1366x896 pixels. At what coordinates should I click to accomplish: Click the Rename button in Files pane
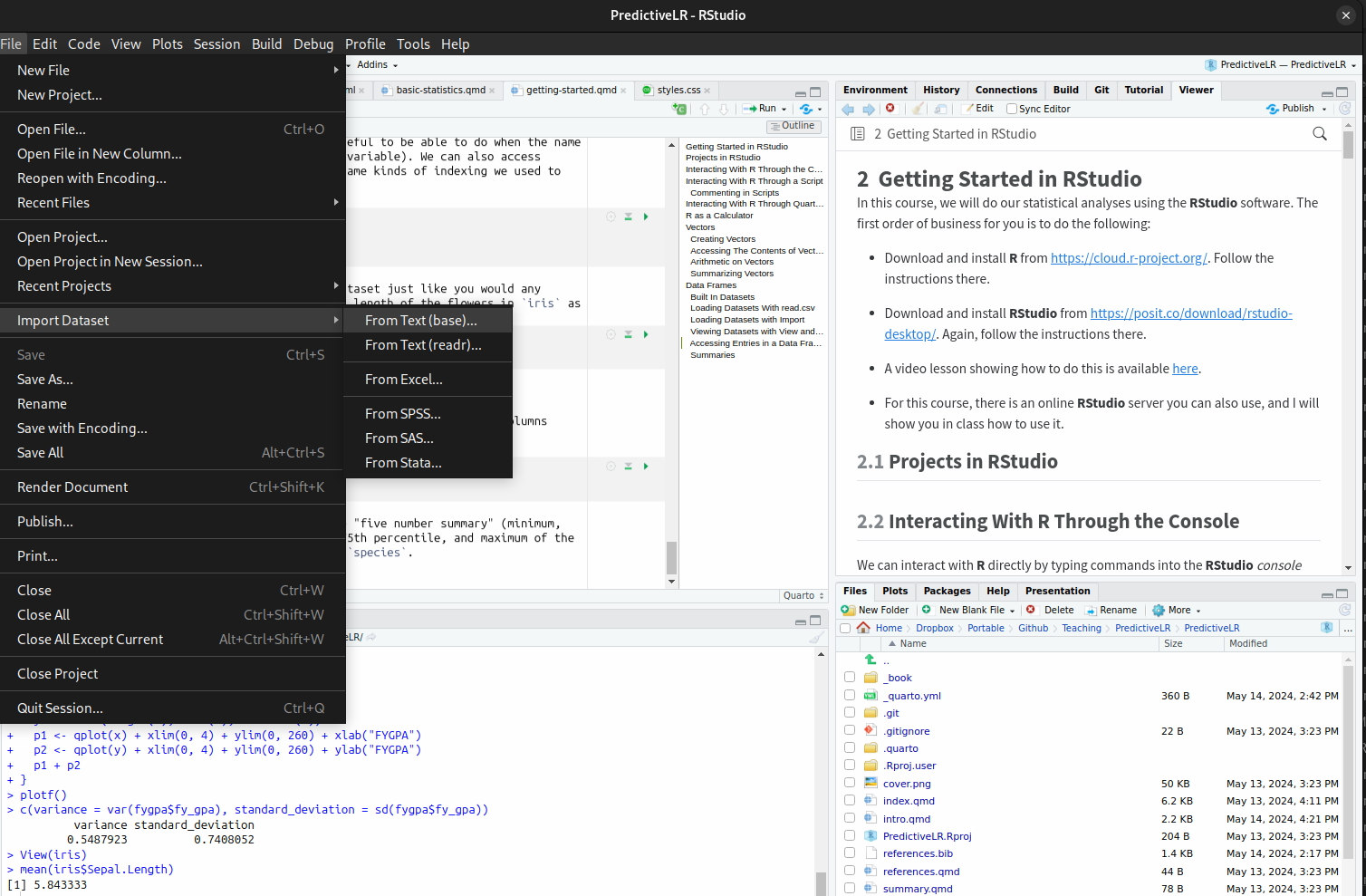click(x=1111, y=611)
